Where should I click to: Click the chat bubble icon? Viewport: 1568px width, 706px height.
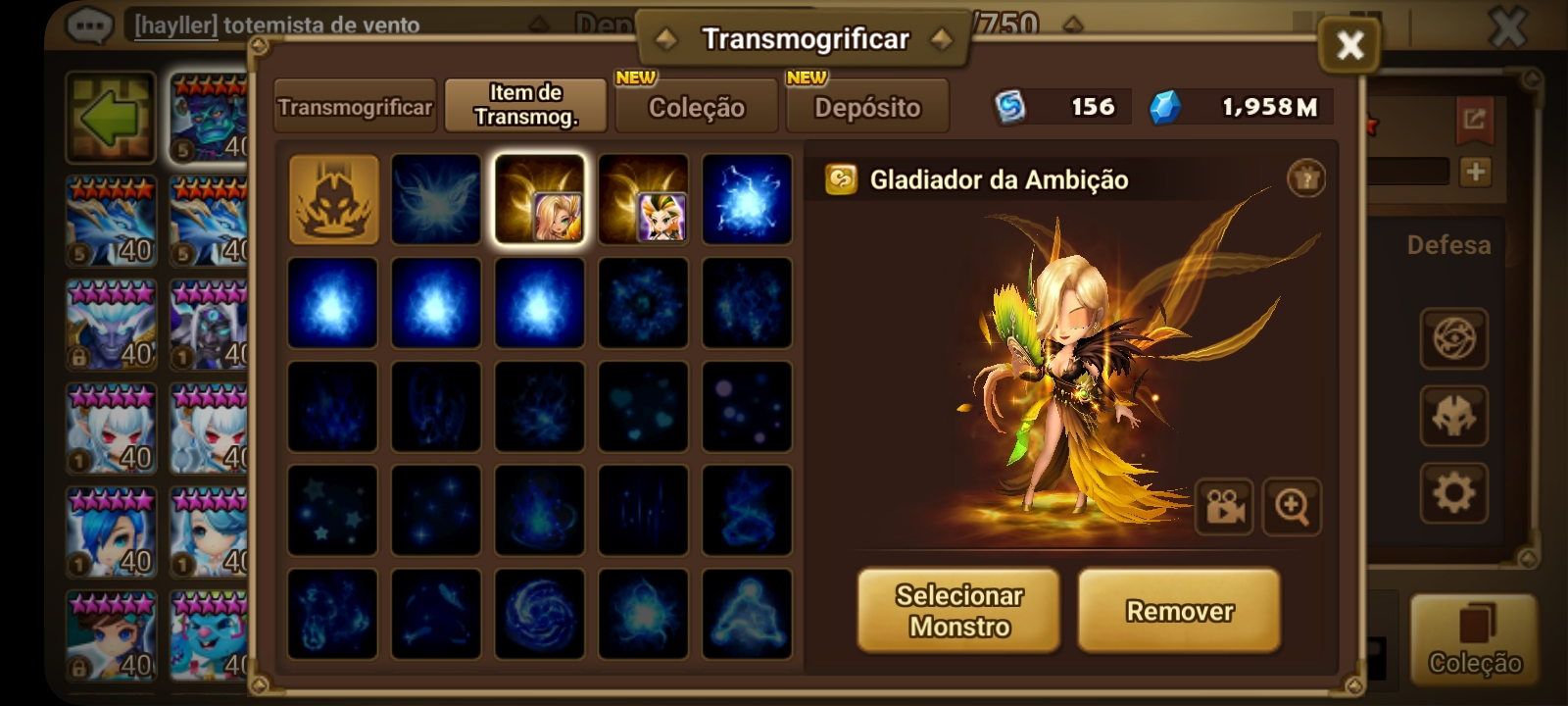click(89, 25)
